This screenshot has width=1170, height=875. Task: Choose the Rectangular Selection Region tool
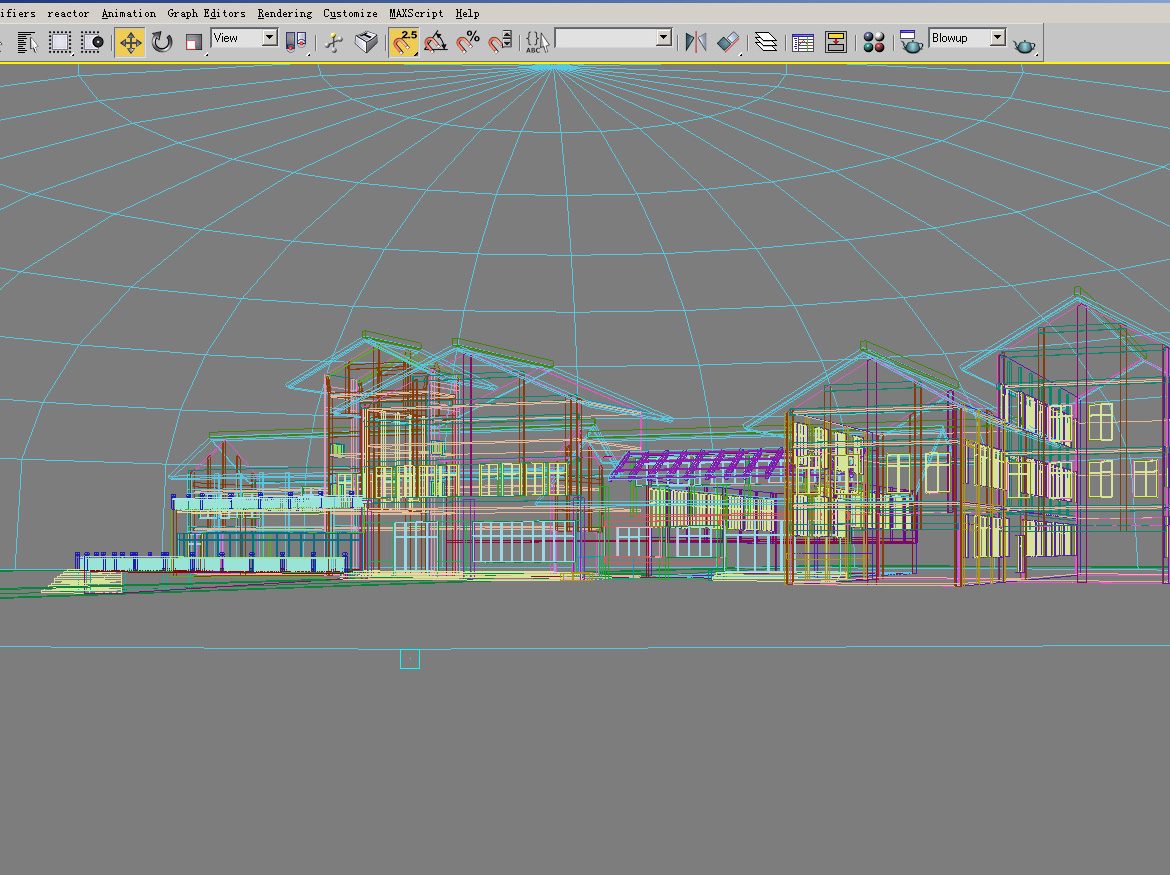60,42
